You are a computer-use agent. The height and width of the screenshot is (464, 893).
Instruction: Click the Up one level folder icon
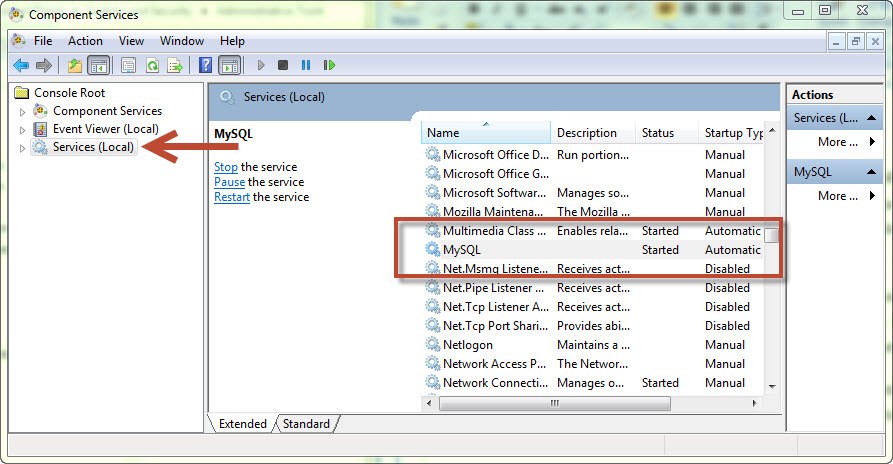(x=75, y=65)
